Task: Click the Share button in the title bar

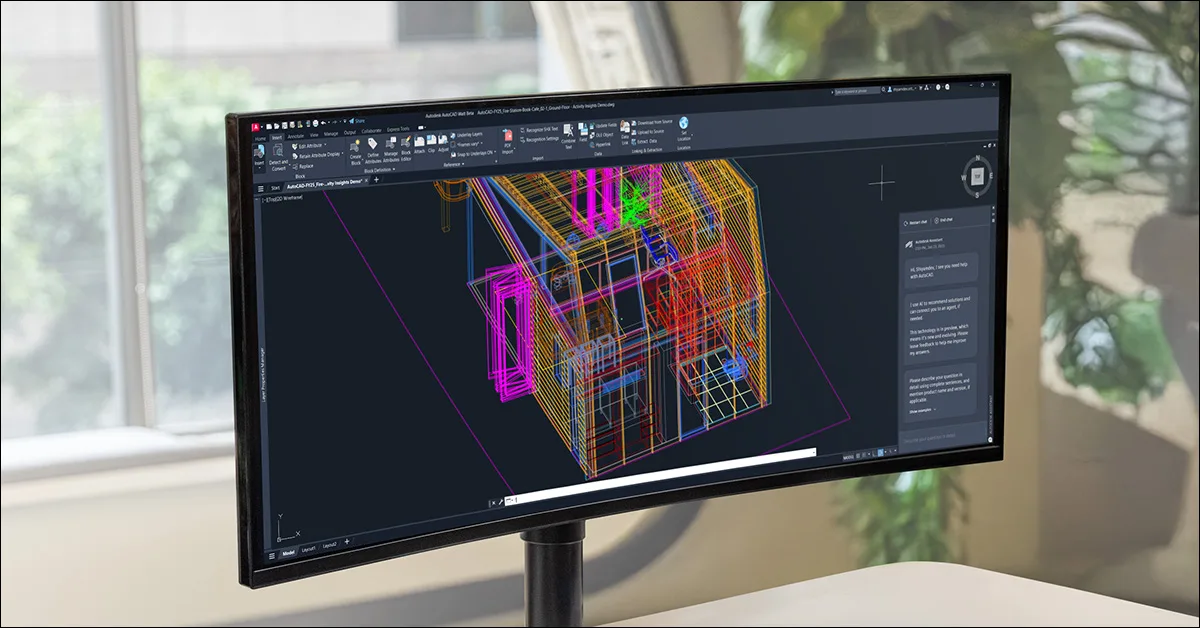Action: (357, 121)
